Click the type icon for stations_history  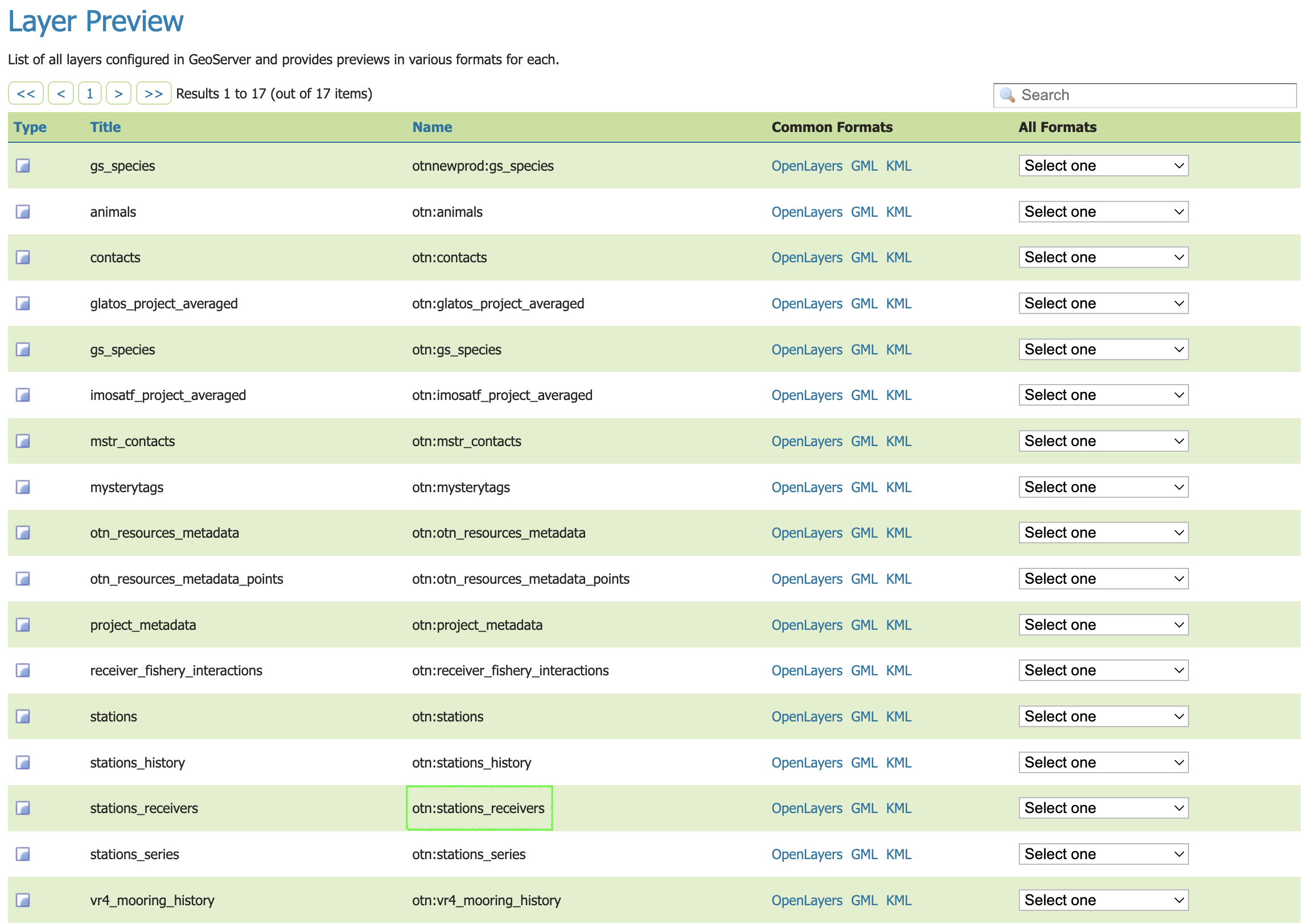(x=23, y=763)
